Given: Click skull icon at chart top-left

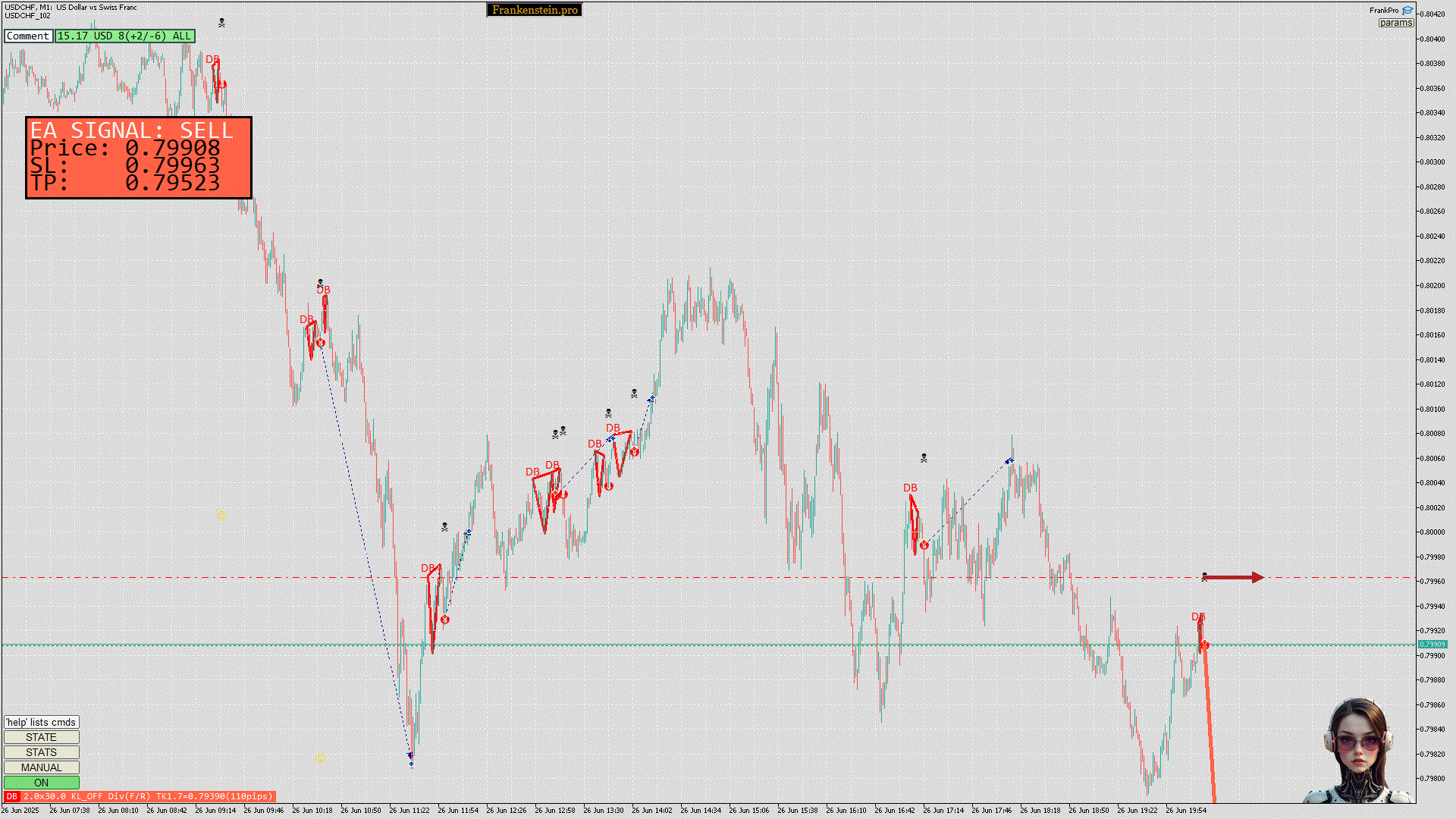Looking at the screenshot, I should pos(221,23).
